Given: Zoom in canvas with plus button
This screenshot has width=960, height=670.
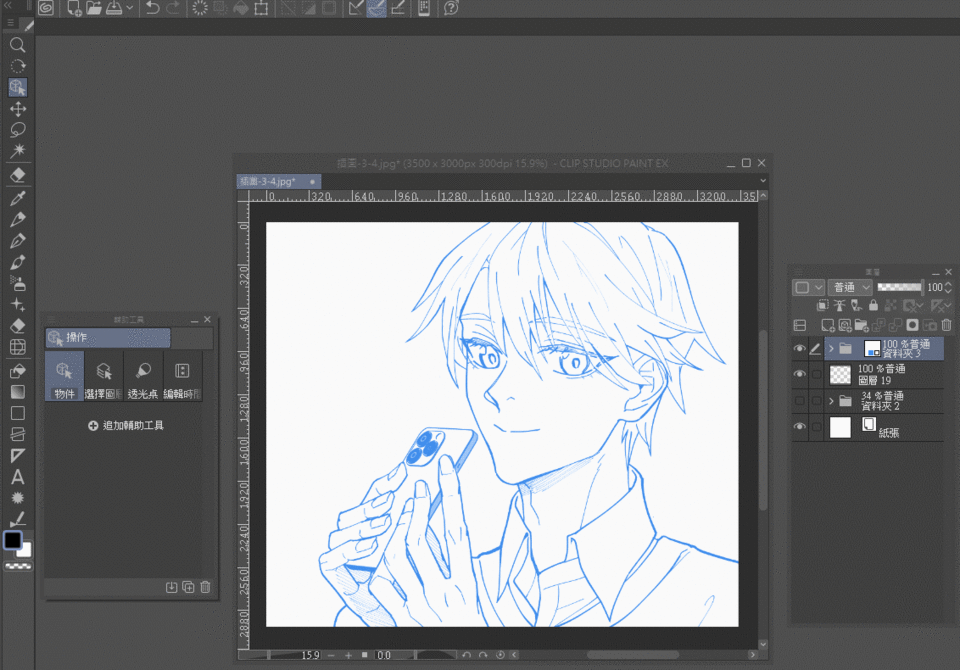Looking at the screenshot, I should pyautogui.click(x=348, y=655).
